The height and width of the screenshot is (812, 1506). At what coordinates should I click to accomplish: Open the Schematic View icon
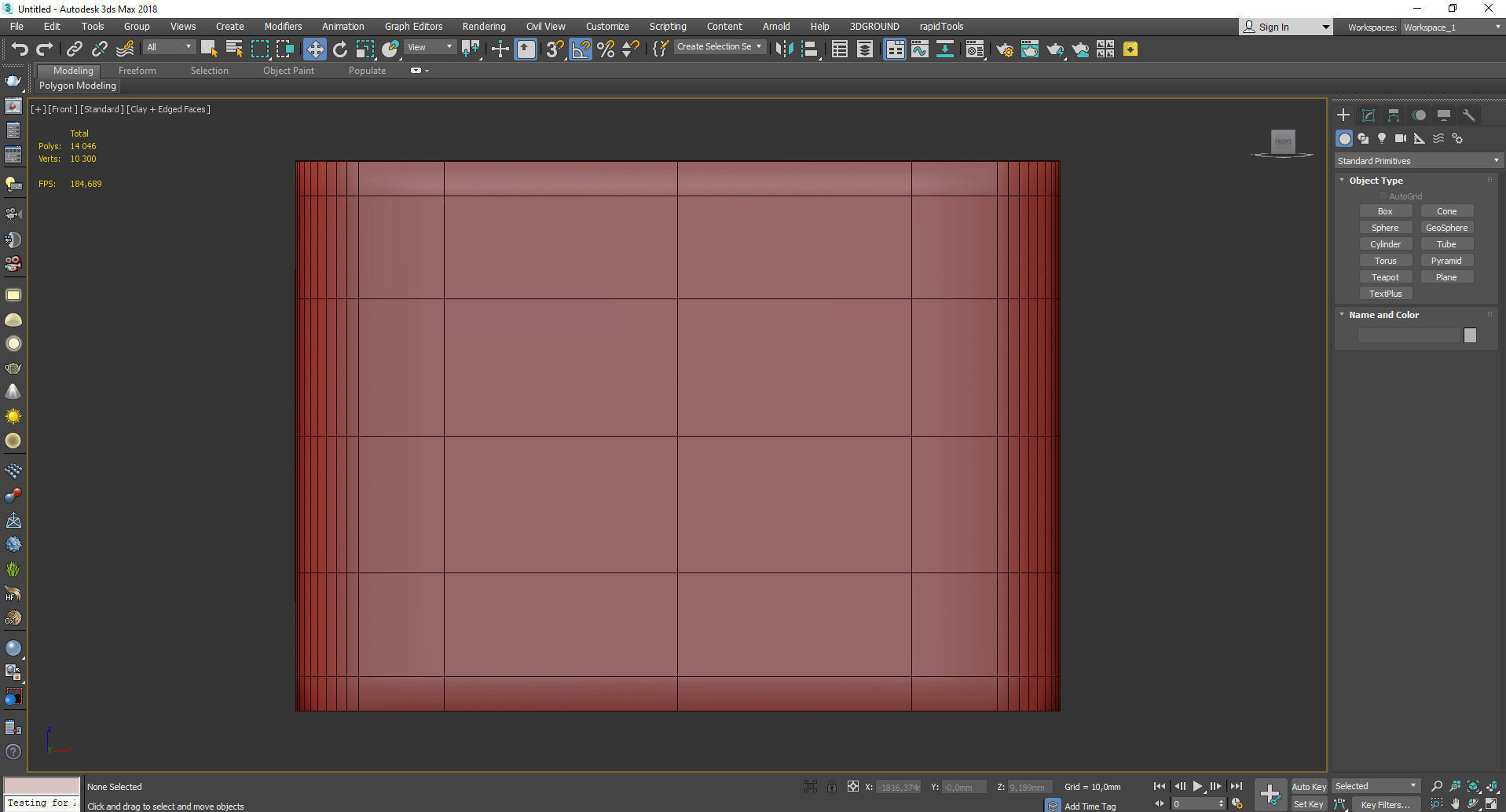point(945,49)
